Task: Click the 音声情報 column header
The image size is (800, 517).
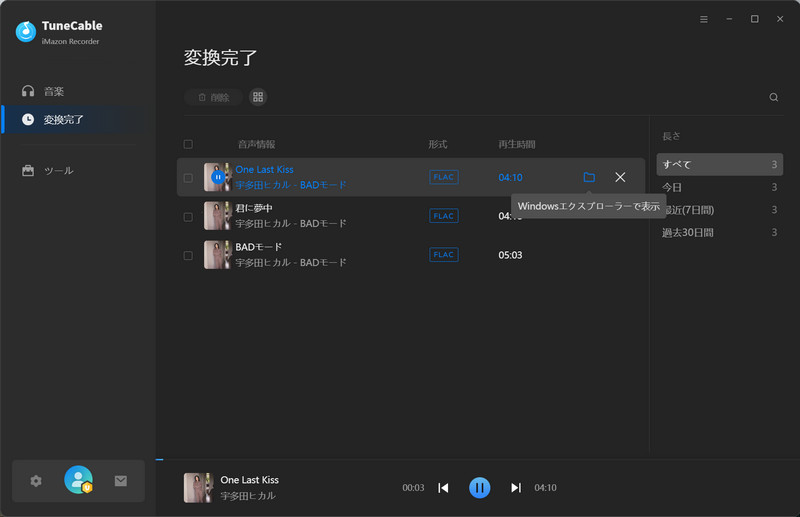Action: [257, 144]
